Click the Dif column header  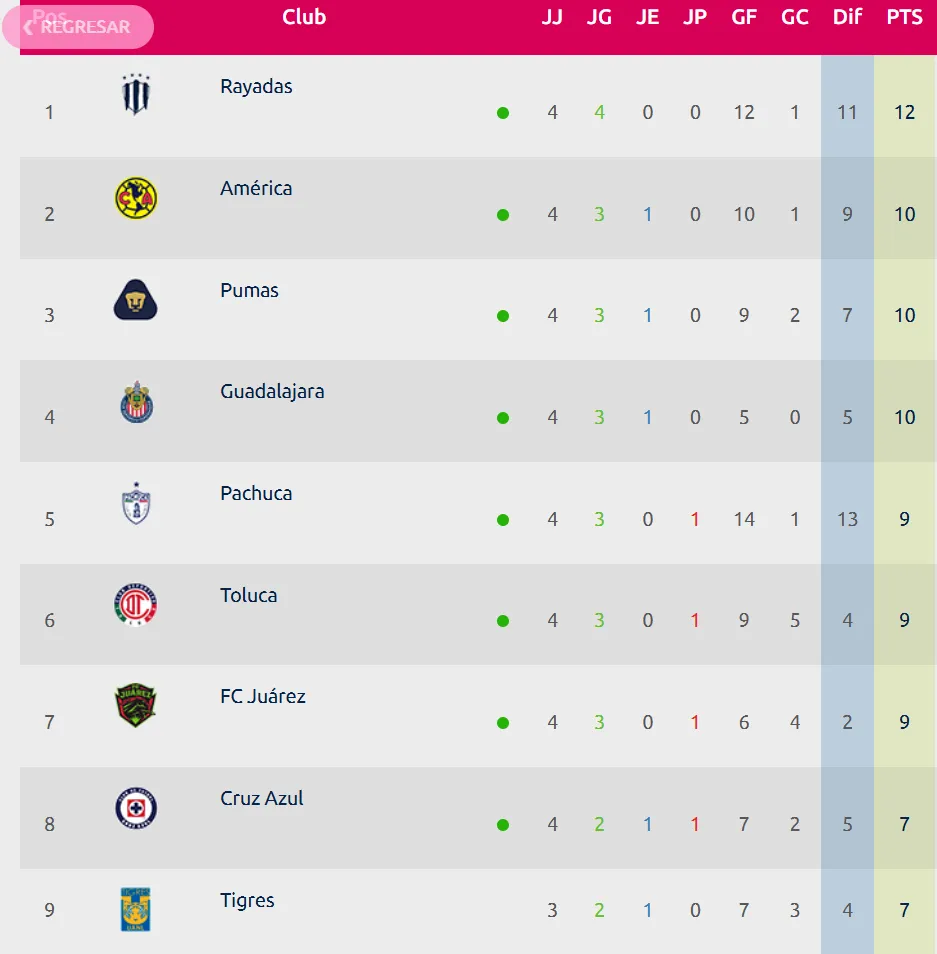(x=847, y=18)
